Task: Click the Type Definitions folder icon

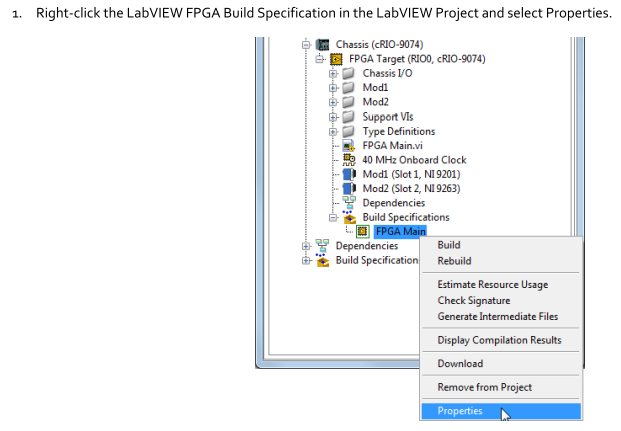Action: 348,131
